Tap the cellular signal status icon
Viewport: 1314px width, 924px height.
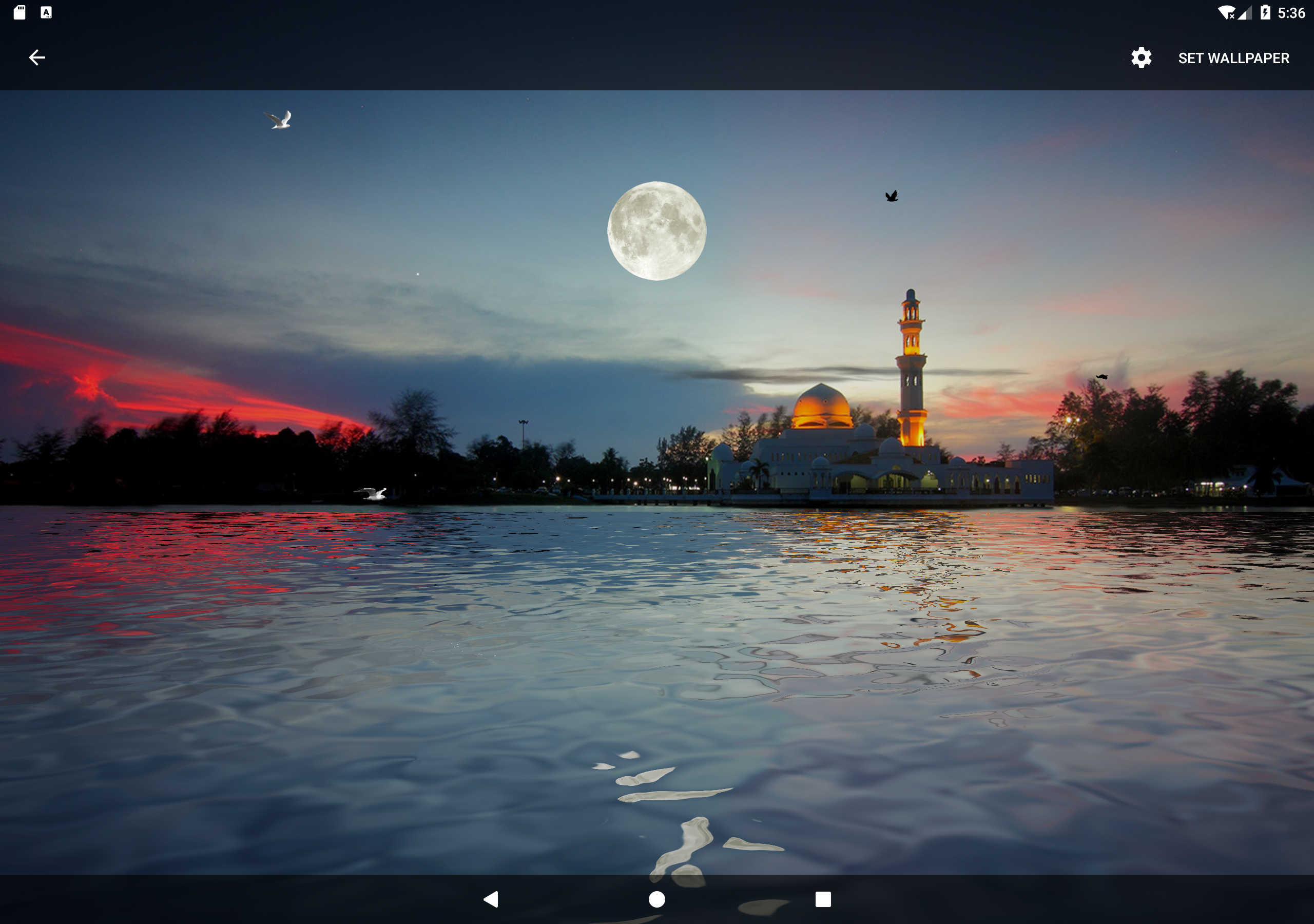(x=1245, y=13)
